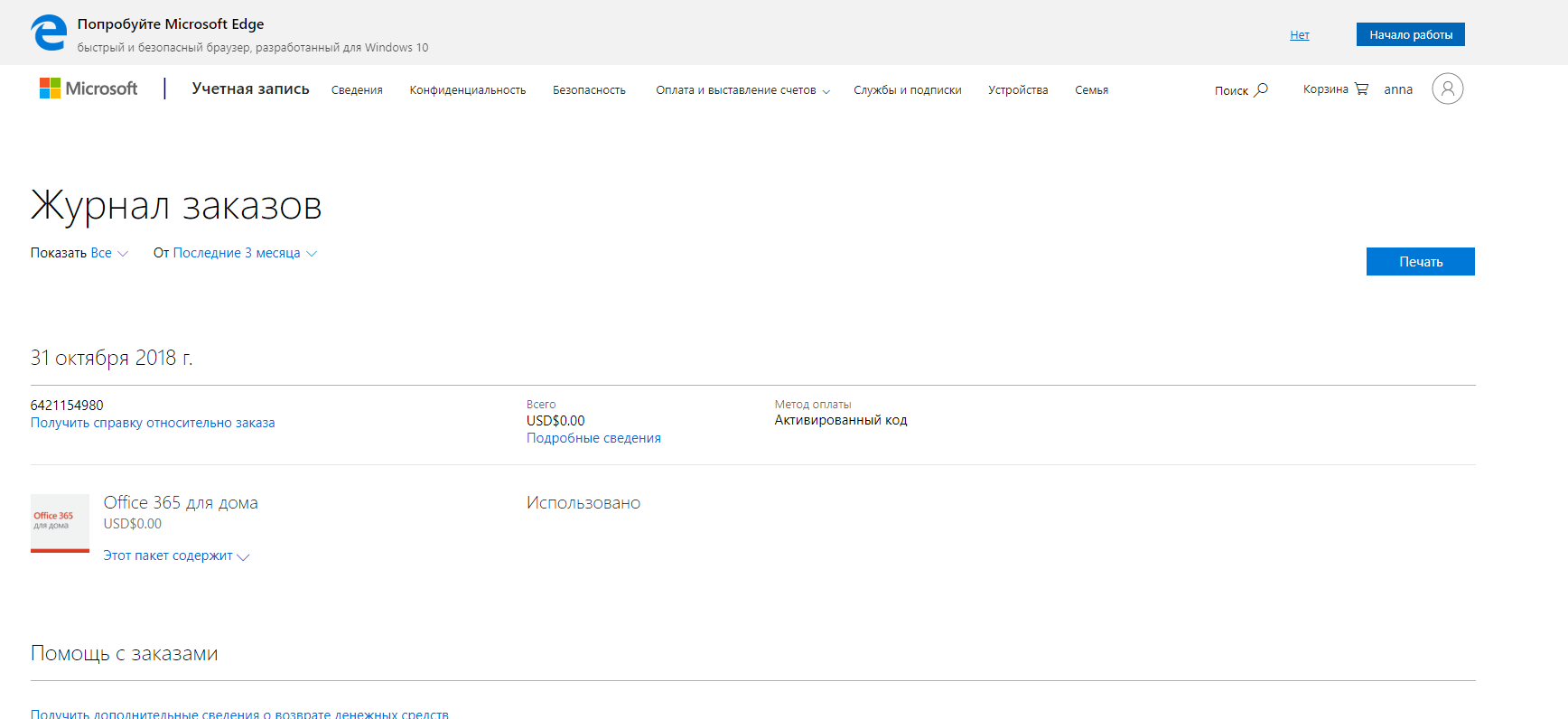Select order number 6421154980
This screenshot has width=1568, height=719.
[67, 406]
